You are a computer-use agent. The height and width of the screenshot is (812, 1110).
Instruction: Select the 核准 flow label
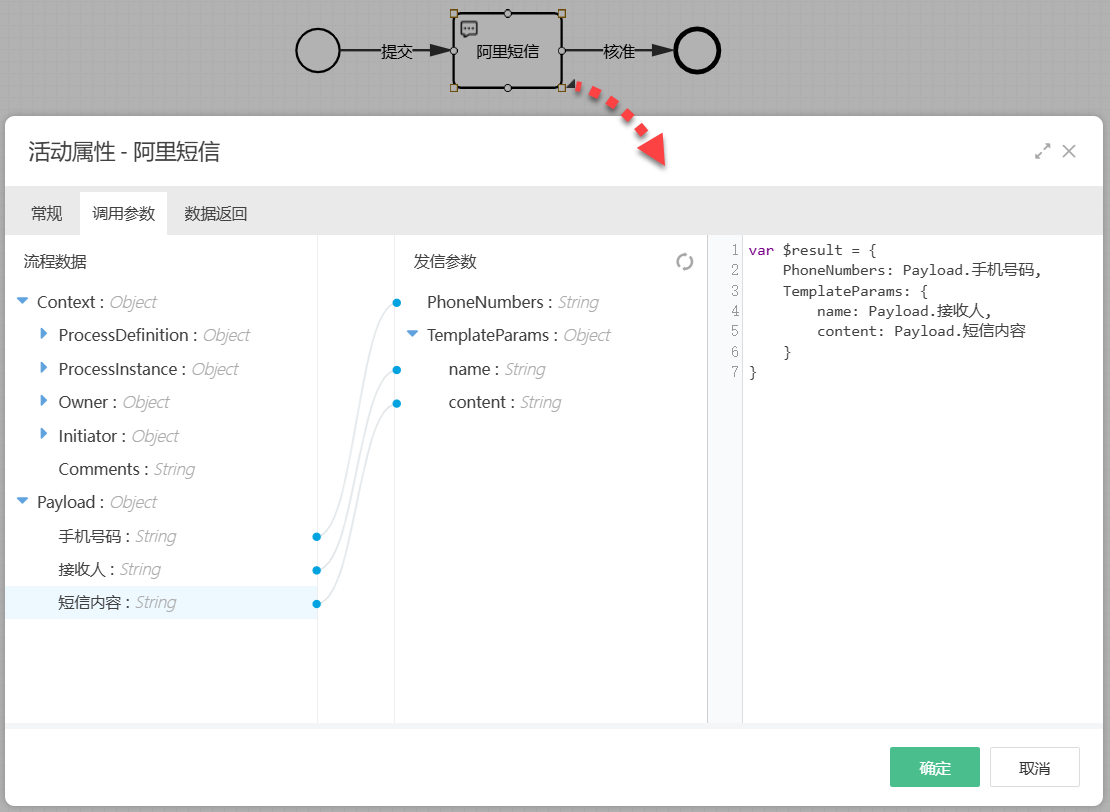(x=619, y=52)
